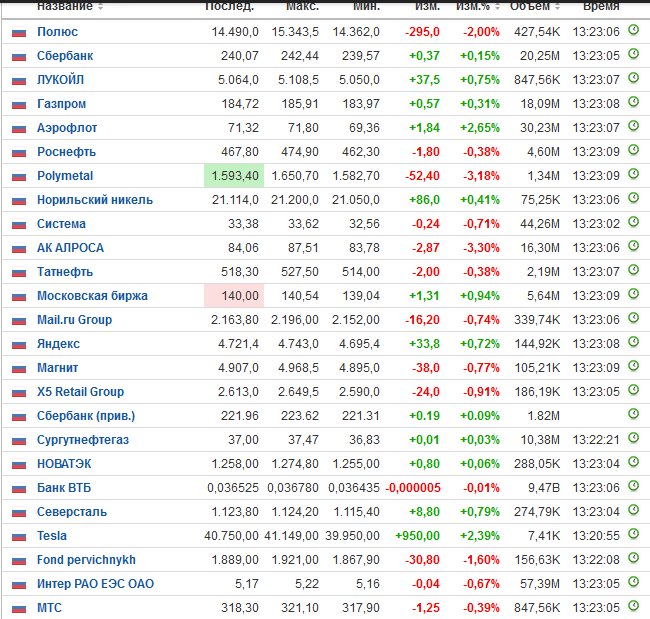
Task: Open the Сбербанк stock link
Action: click(x=65, y=56)
